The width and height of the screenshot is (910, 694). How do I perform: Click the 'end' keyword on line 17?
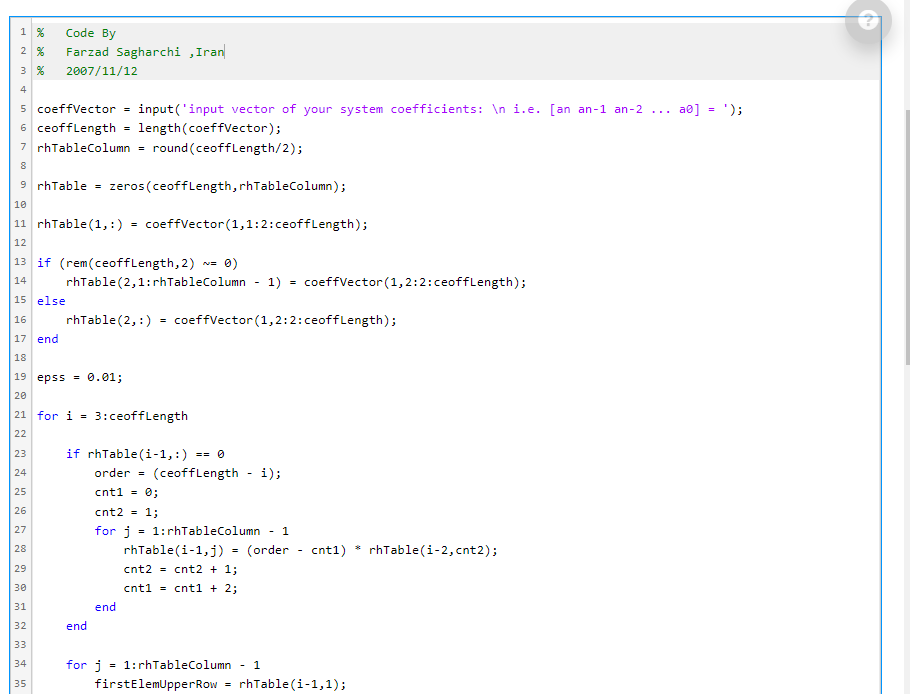48,339
